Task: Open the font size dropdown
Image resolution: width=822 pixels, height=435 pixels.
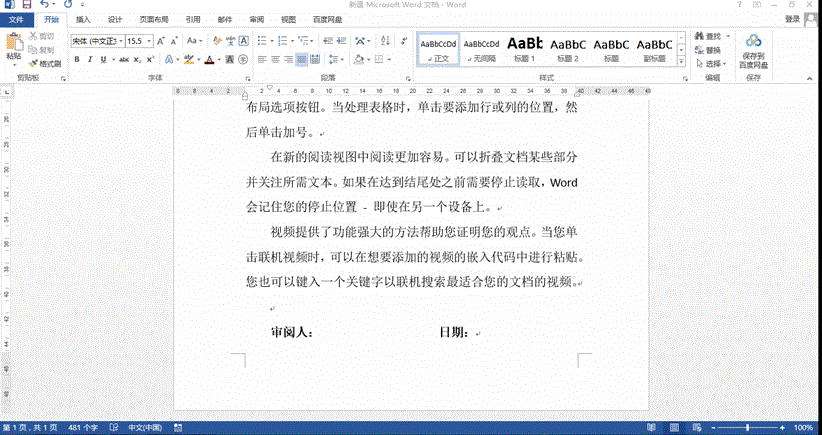Action: pos(151,41)
